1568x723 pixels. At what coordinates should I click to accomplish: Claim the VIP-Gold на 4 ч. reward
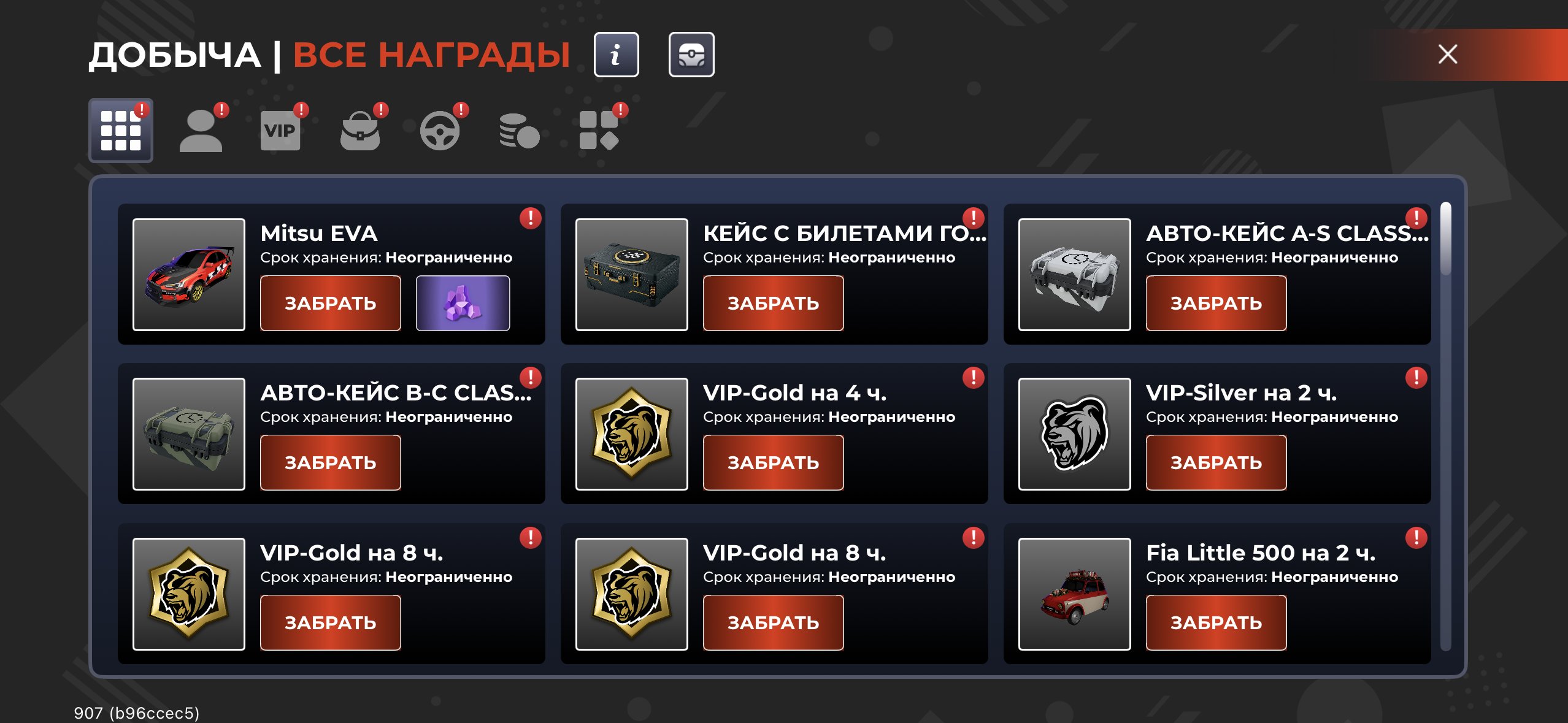point(774,462)
